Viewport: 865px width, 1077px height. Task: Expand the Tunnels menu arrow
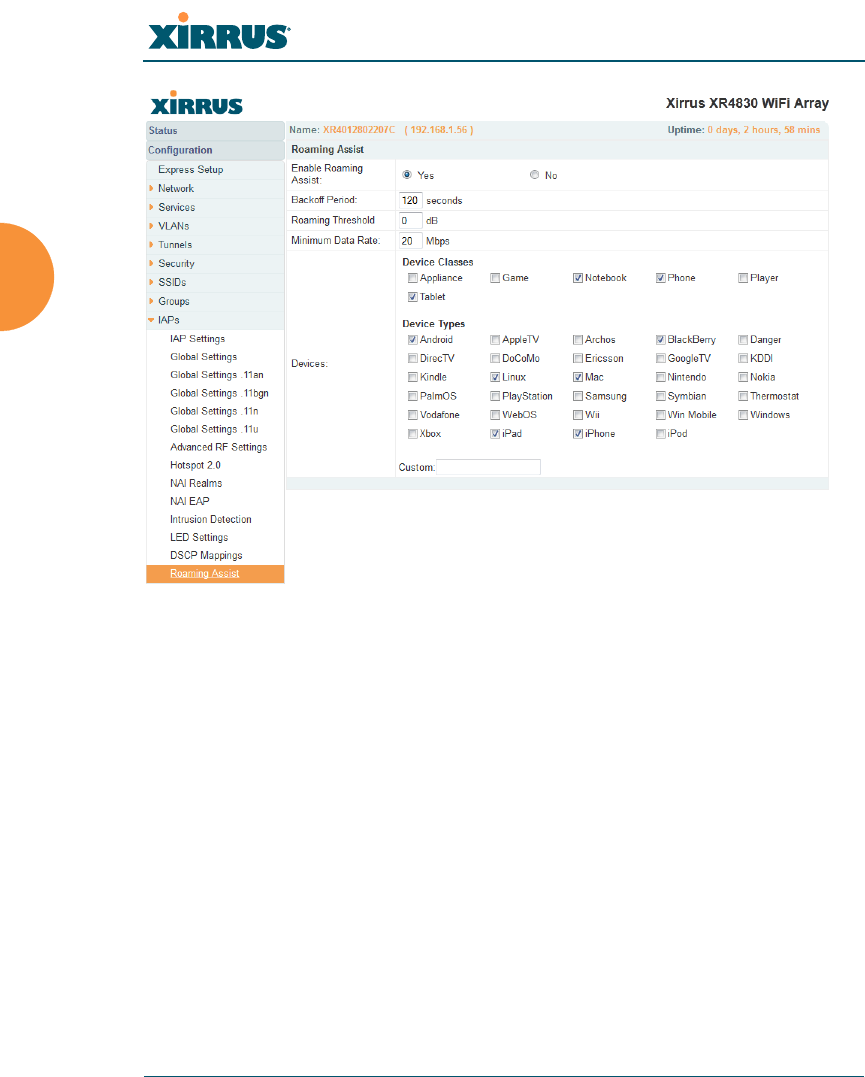coord(151,245)
